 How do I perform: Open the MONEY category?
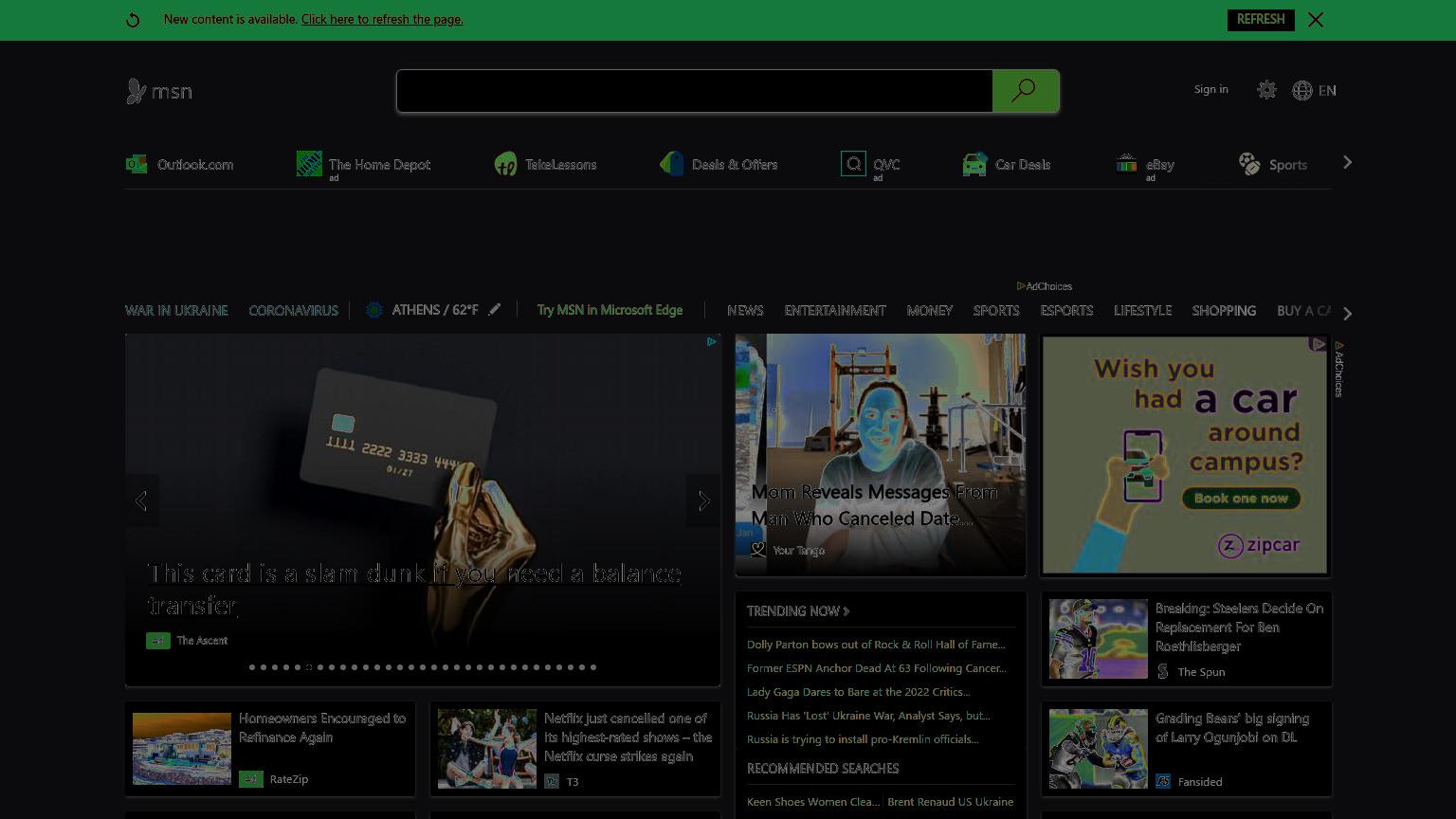click(930, 311)
